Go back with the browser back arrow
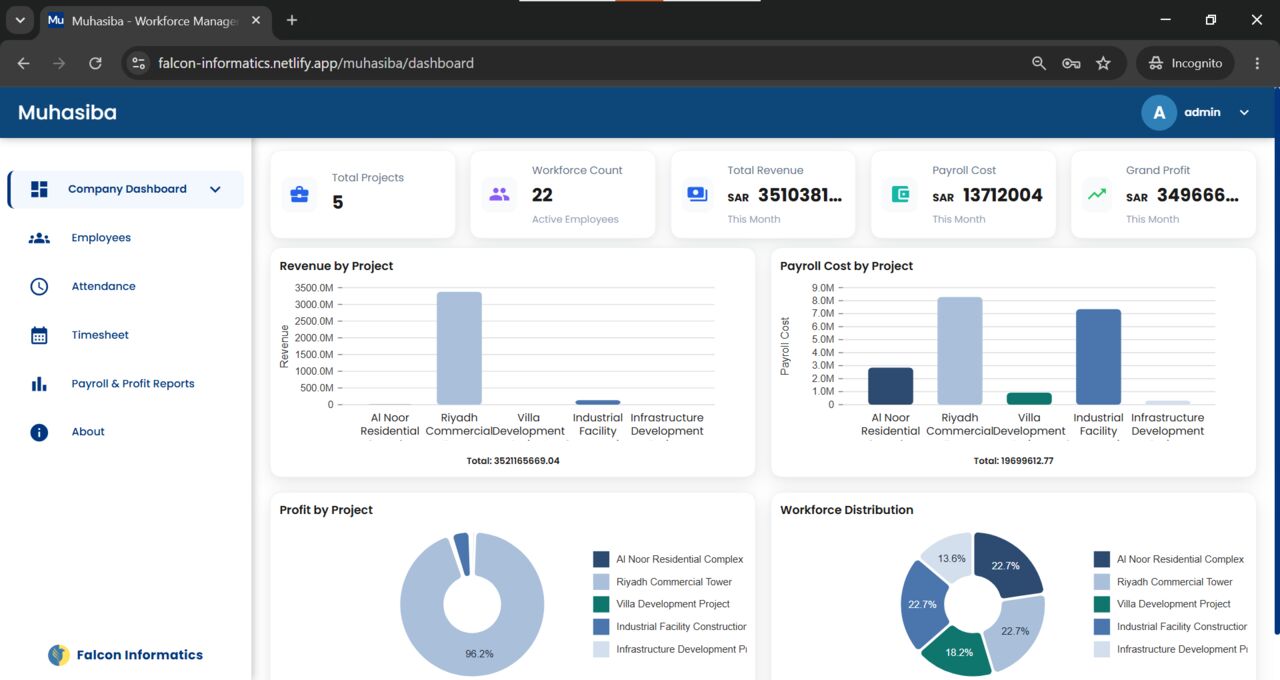Screen dimensions: 1280x680 [x=23, y=63]
